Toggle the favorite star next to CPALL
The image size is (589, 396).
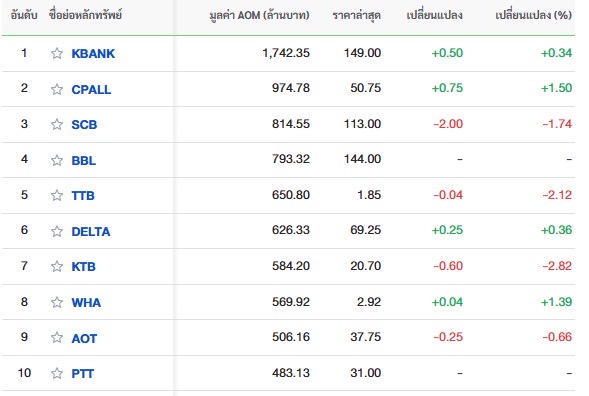57,89
